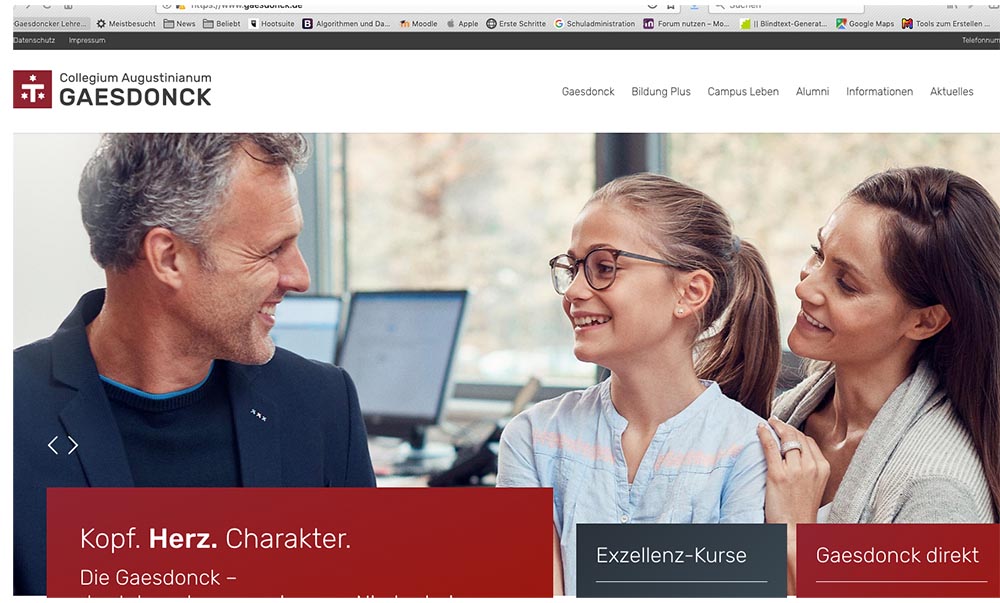Open the Apple bookmark
Image resolution: width=1000 pixels, height=603 pixels.
[x=462, y=24]
